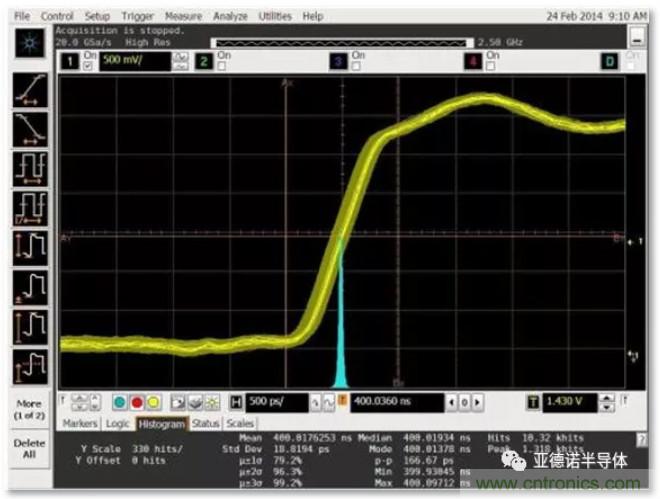Toggle the channel 1 On checkbox
The height and width of the screenshot is (499, 660).
(x=87, y=66)
